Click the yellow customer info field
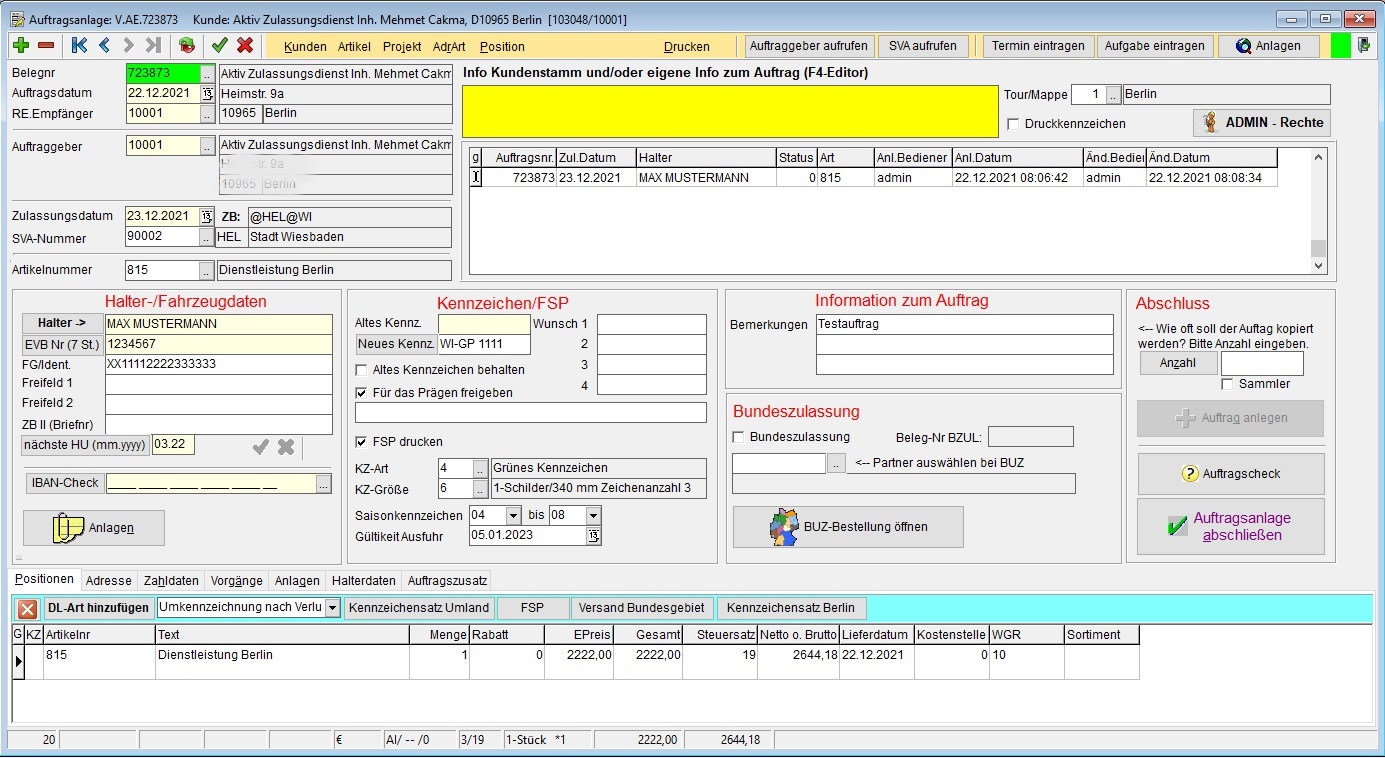 pyautogui.click(x=730, y=111)
